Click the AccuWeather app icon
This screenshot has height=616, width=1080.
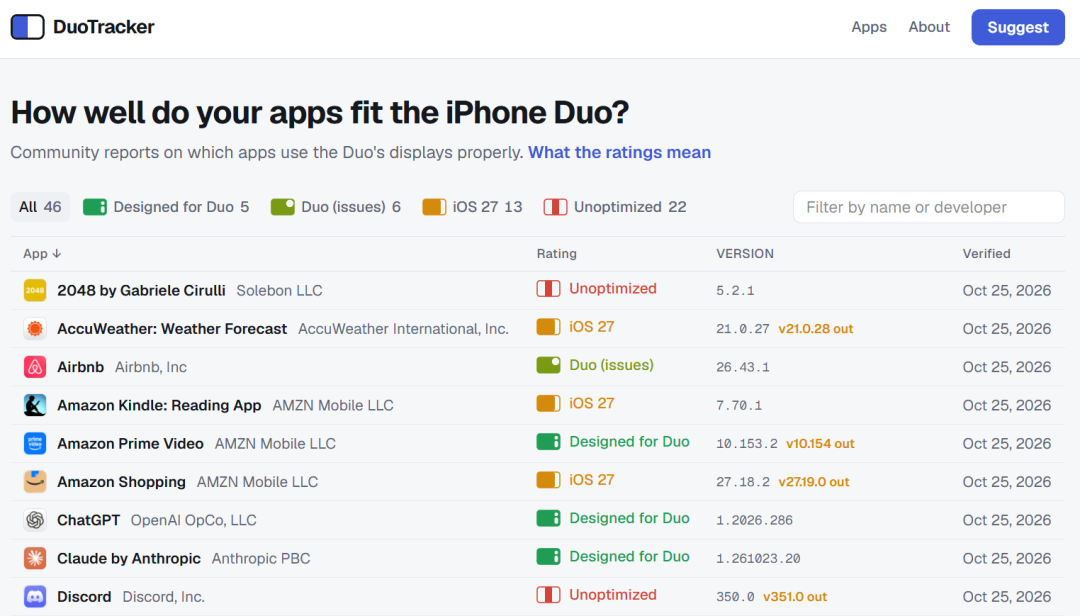35,329
